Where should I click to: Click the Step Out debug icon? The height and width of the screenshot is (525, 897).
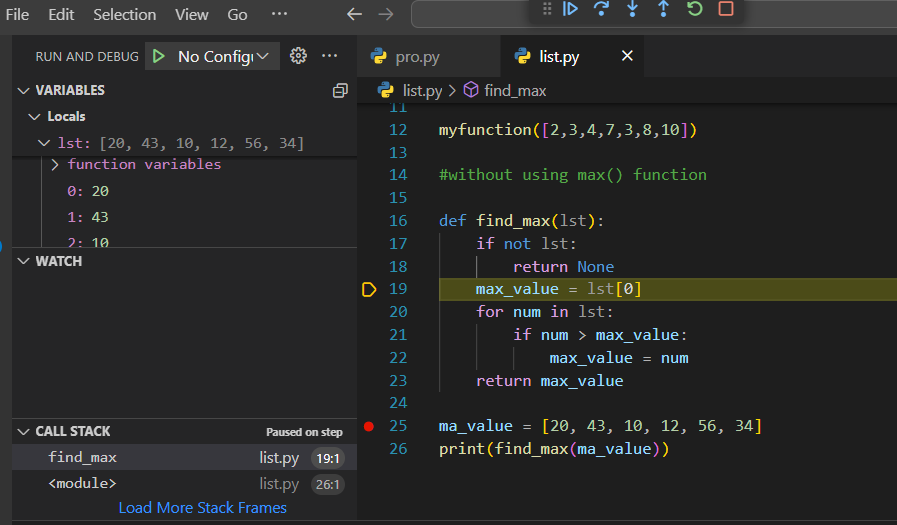point(663,9)
